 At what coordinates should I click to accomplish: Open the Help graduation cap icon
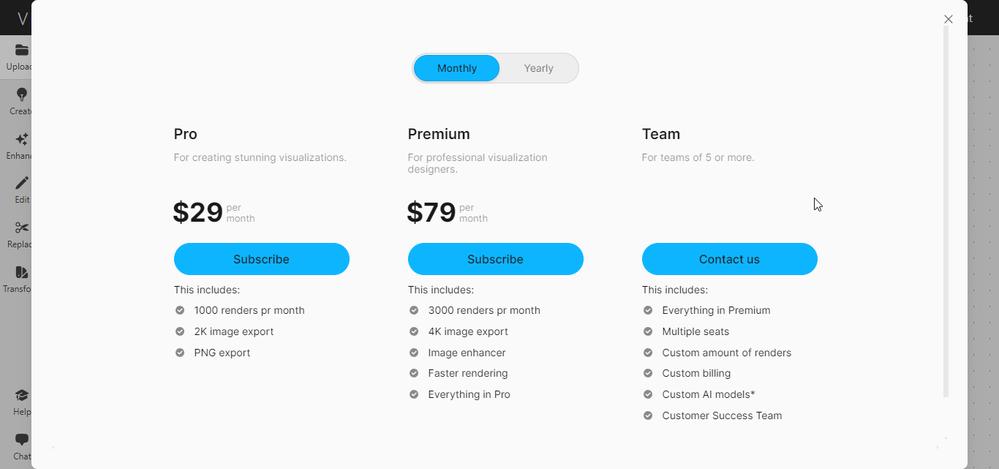[21, 396]
